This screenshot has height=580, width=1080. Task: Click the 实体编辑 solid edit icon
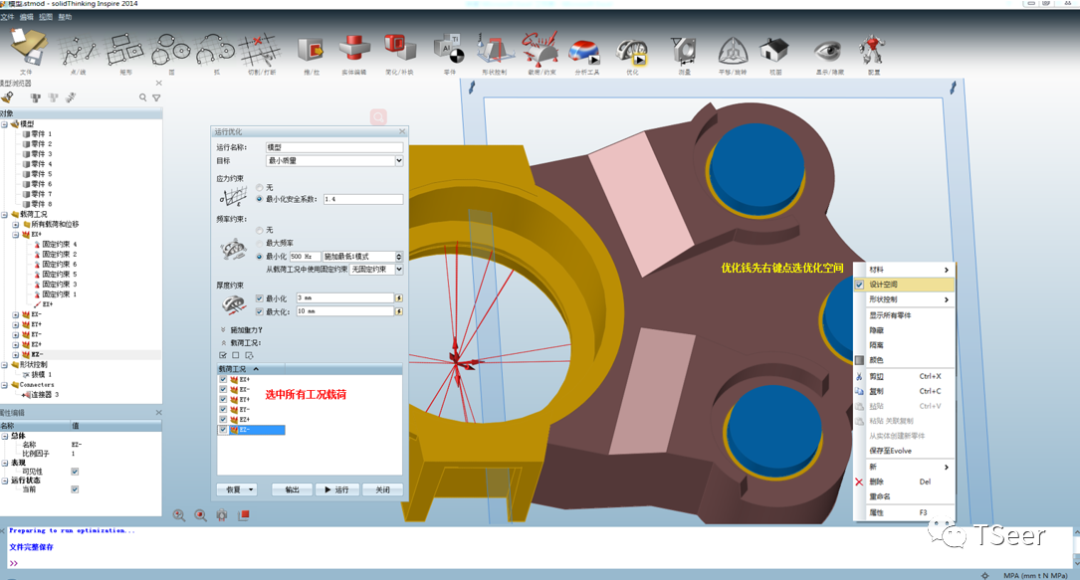pyautogui.click(x=353, y=48)
